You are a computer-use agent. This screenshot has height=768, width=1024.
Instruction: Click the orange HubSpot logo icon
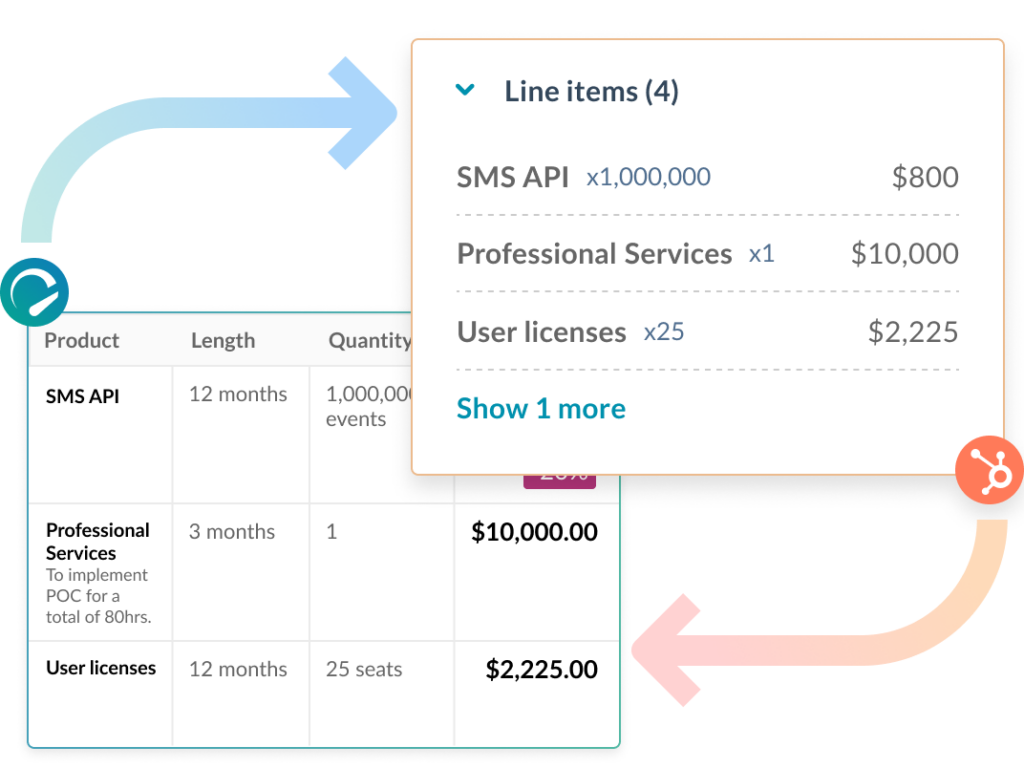coord(990,470)
